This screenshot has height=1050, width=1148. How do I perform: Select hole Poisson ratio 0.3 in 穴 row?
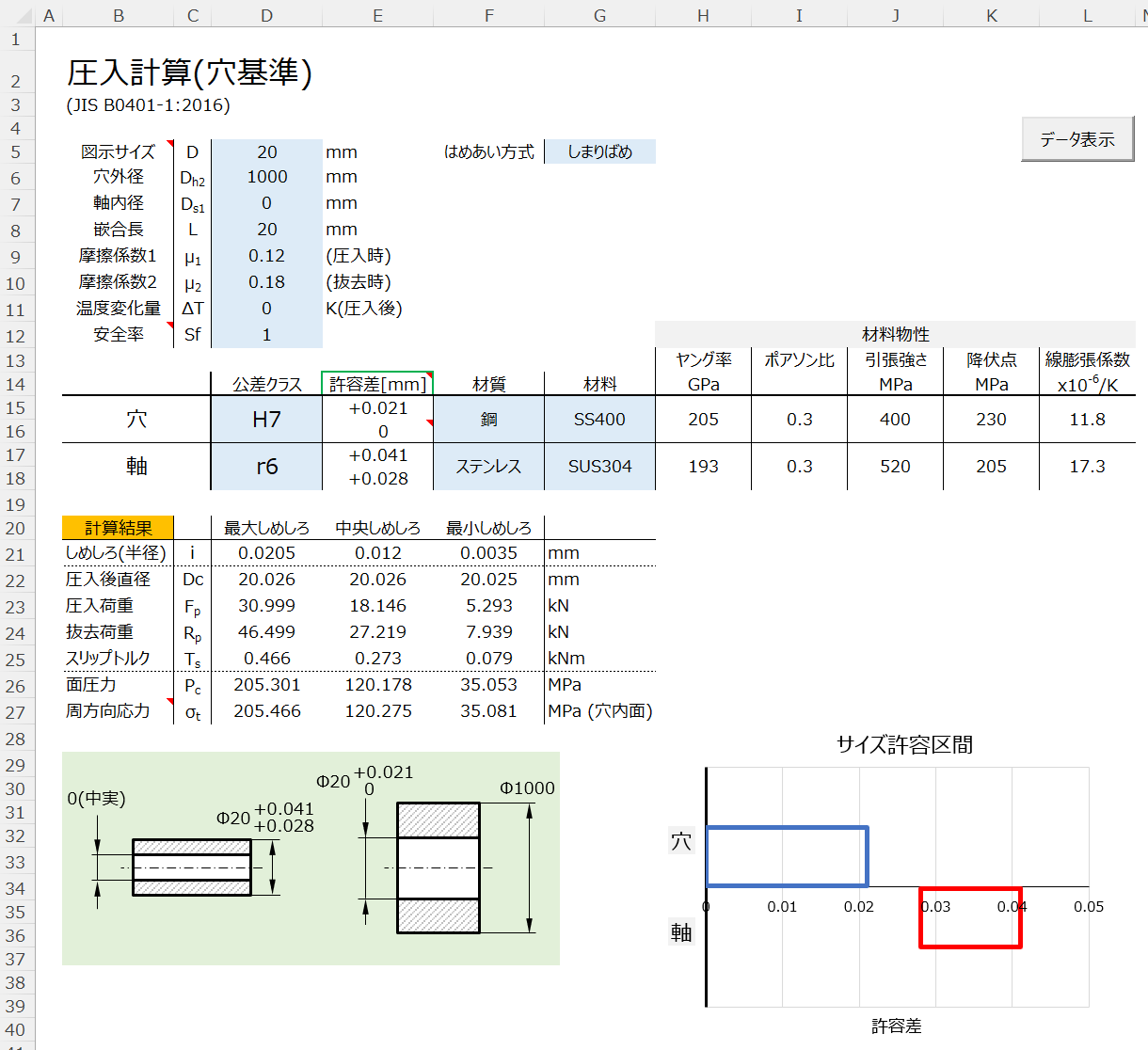click(800, 420)
